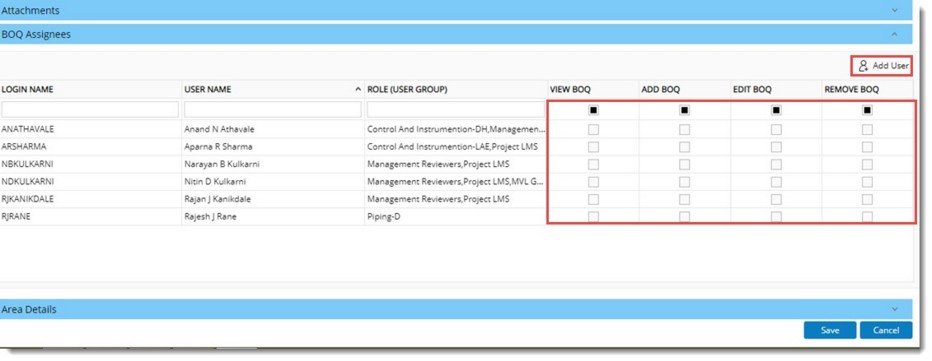Check VIEW BOQ for ARSHARMA
Screen dimensions: 932x361
[593, 146]
